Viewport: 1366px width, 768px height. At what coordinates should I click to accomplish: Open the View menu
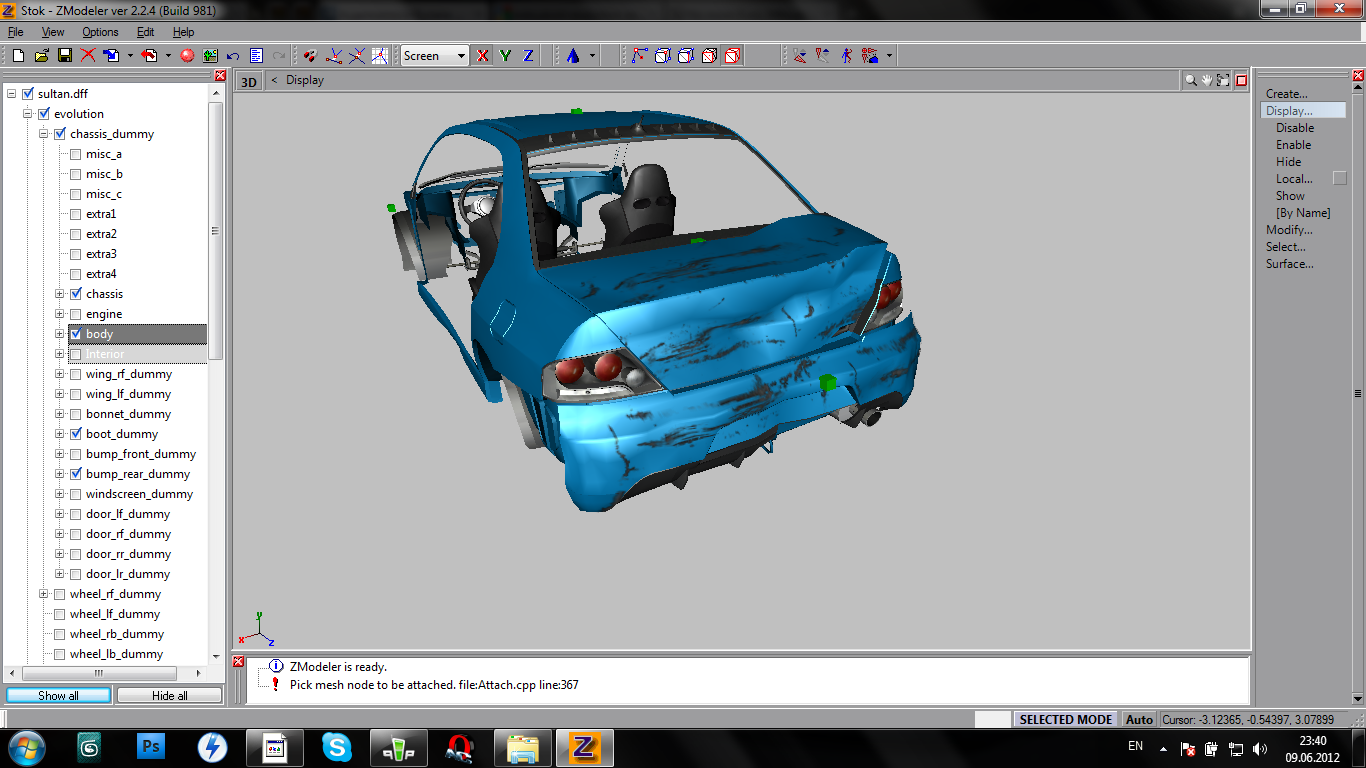pos(53,32)
